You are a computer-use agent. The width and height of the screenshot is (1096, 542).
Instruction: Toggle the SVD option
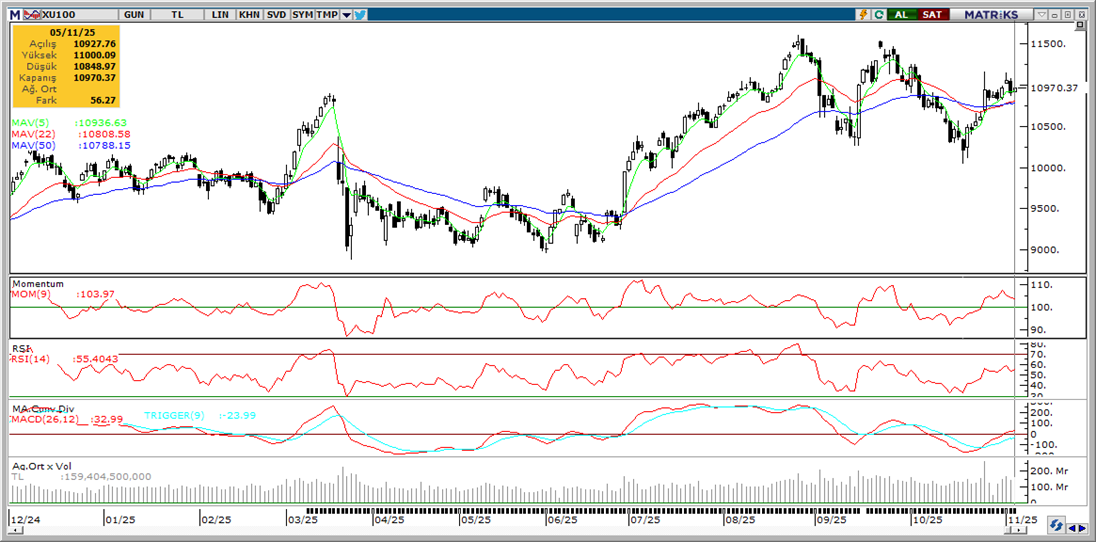[275, 15]
